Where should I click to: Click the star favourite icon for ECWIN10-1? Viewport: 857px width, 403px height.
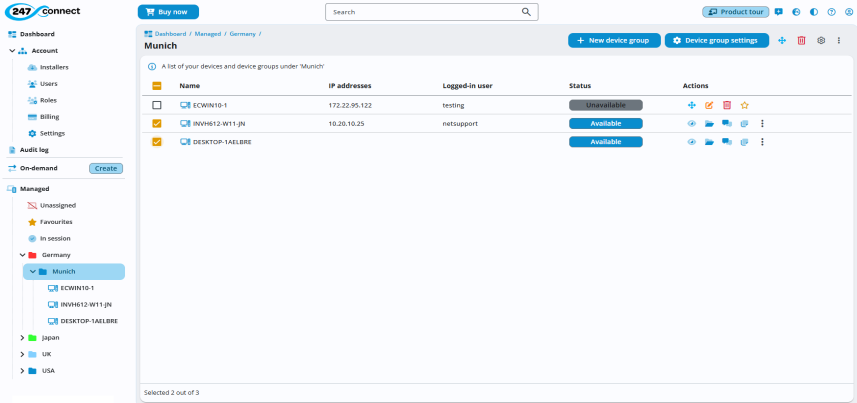744,105
